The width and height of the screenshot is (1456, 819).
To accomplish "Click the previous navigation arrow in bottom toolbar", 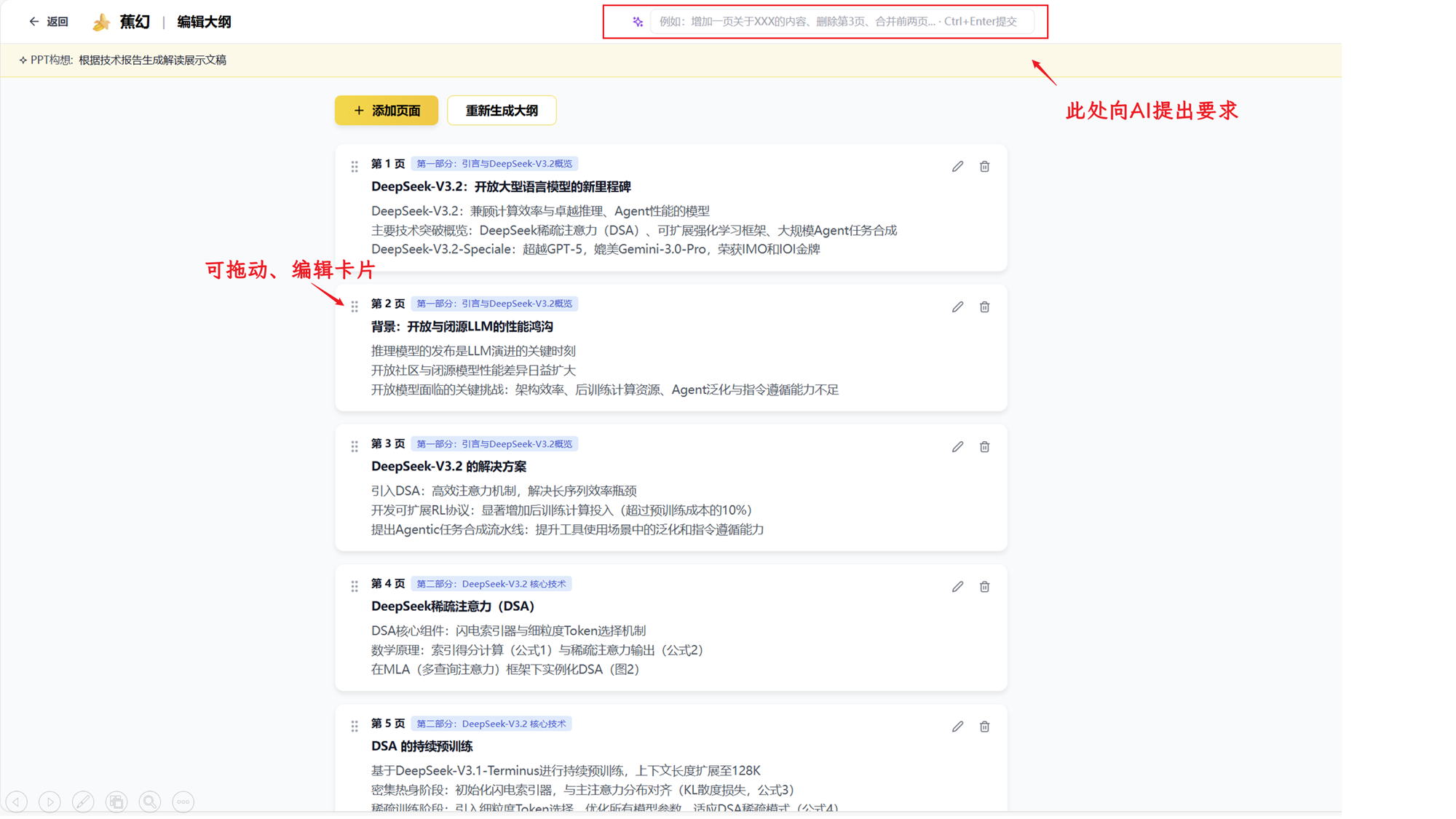I will pyautogui.click(x=16, y=802).
